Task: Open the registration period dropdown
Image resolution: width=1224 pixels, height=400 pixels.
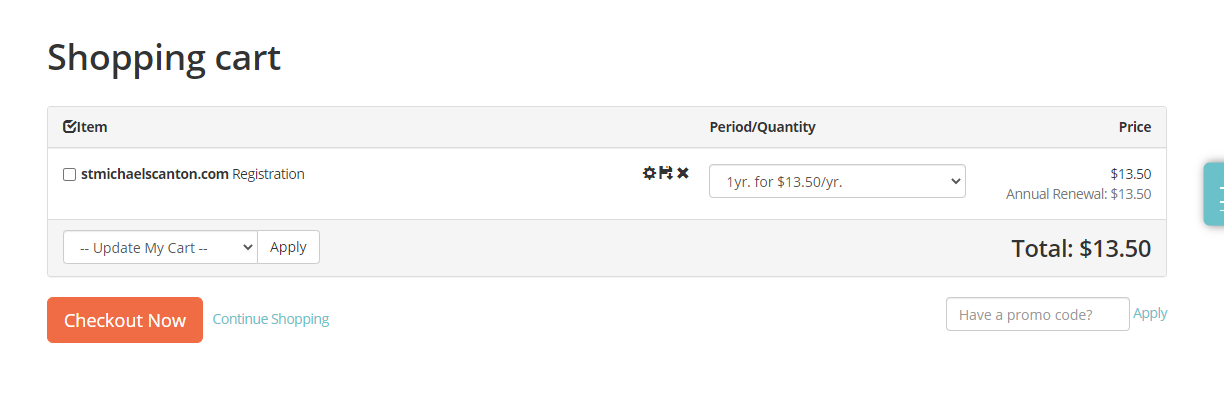Action: coord(837,181)
